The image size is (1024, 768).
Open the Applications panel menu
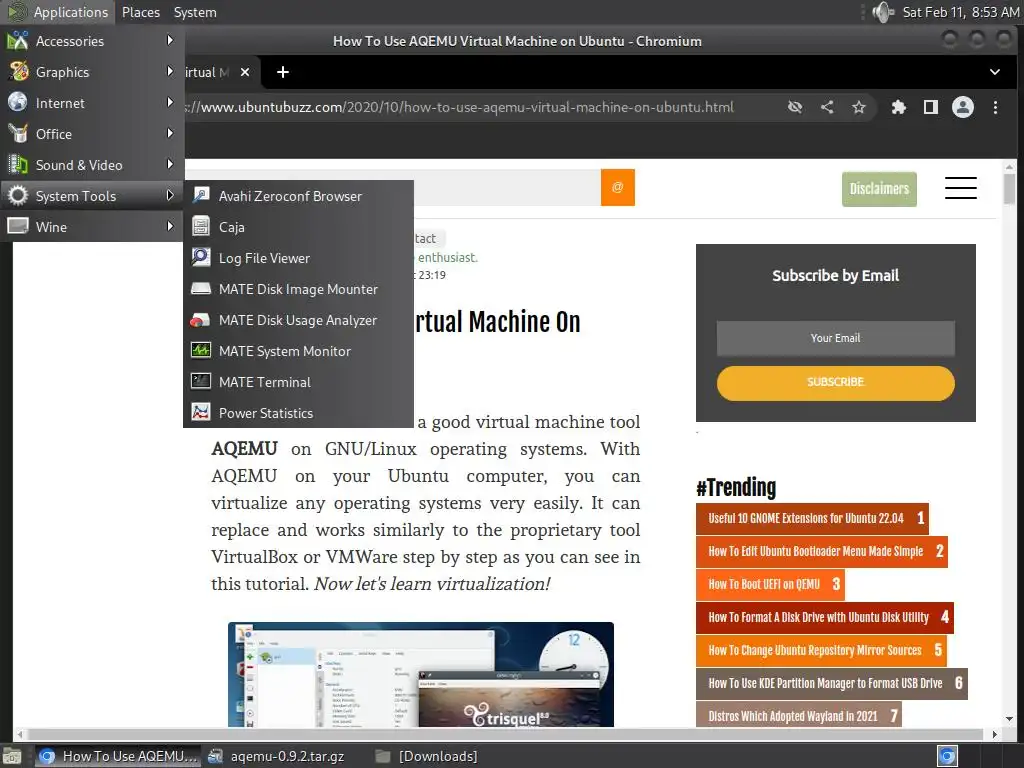point(57,12)
